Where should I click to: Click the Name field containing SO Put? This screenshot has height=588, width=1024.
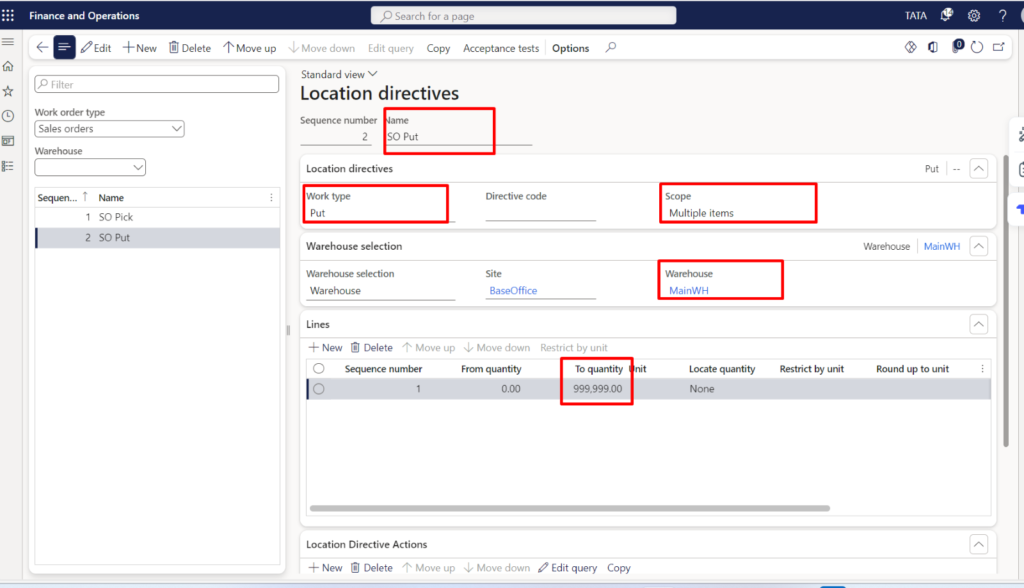(x=458, y=137)
